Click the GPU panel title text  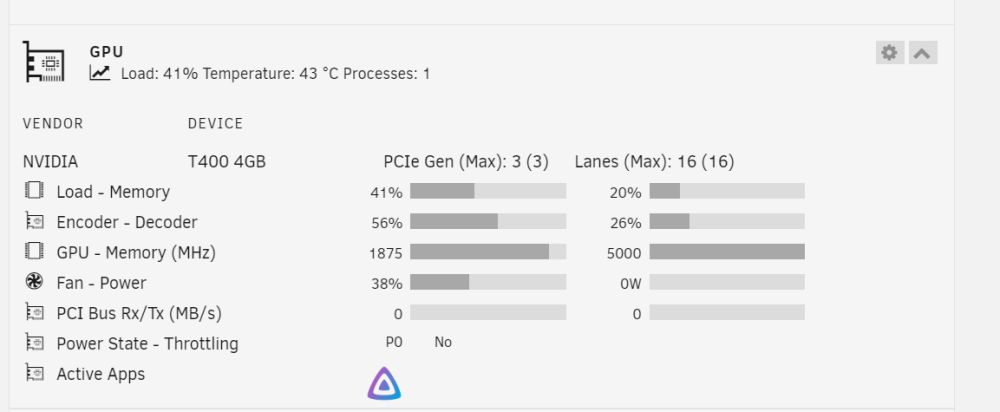pos(107,52)
